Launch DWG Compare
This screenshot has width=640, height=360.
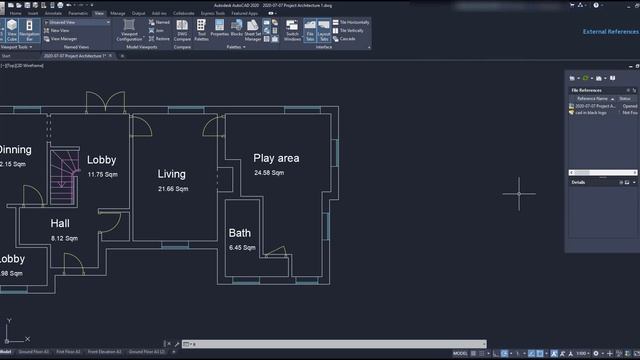(182, 30)
